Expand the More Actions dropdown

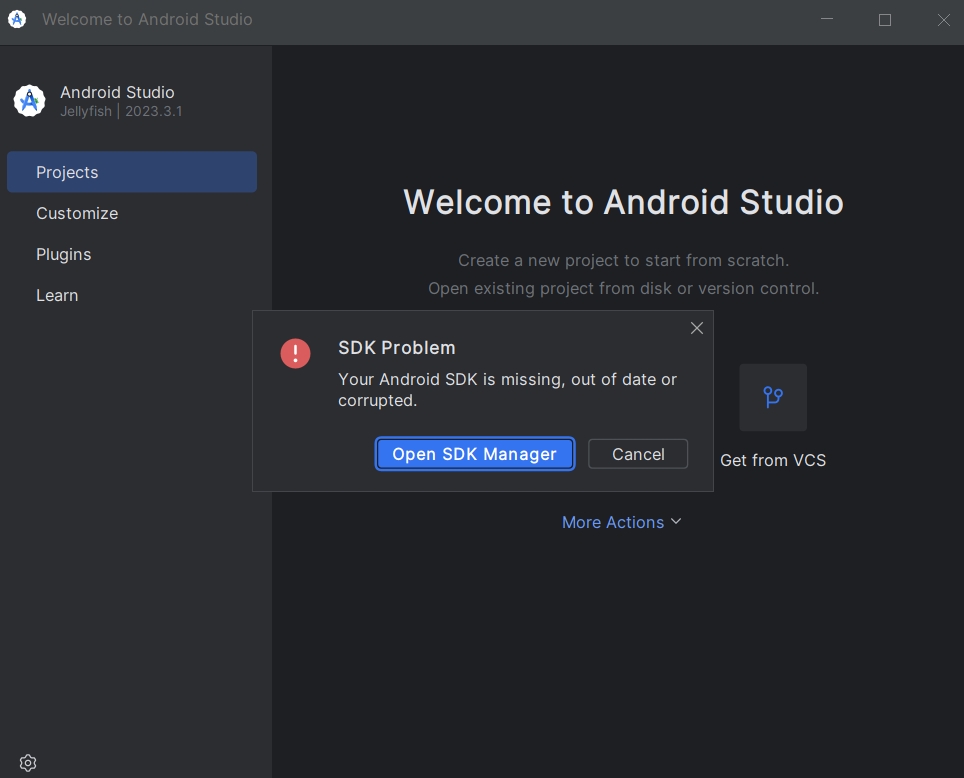(622, 522)
